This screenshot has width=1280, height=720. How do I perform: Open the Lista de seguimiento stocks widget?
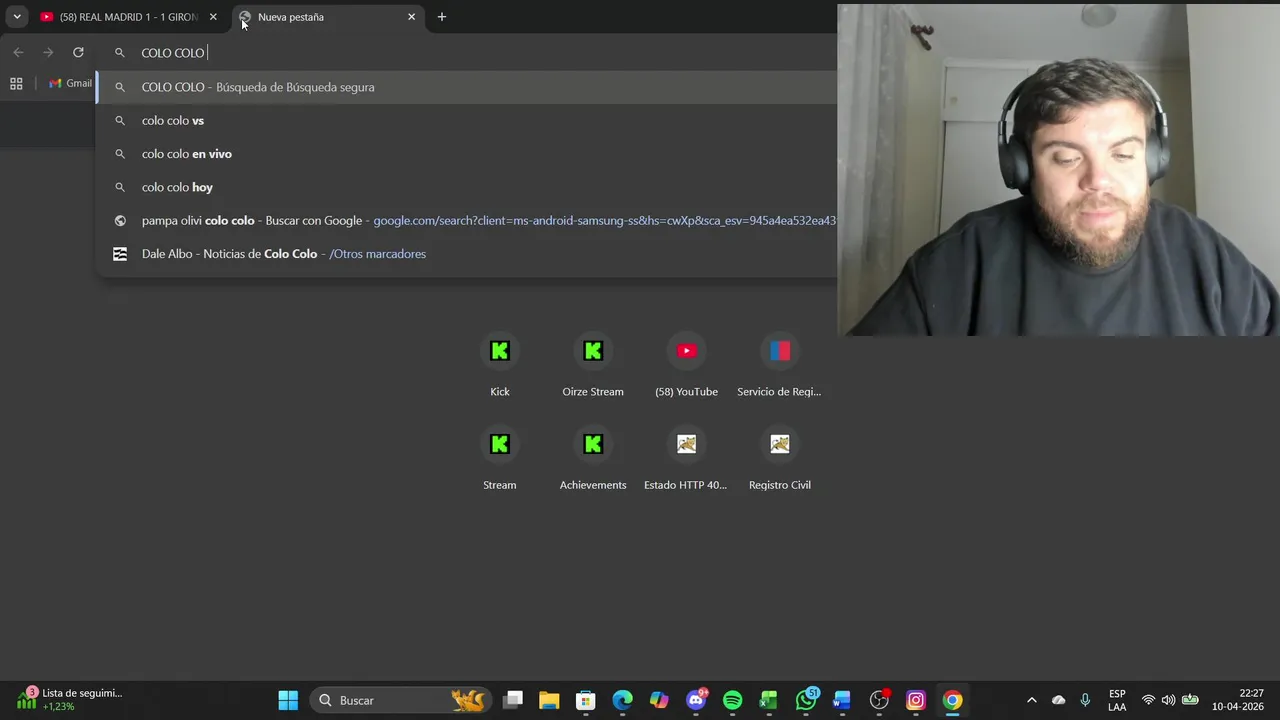tap(70, 700)
